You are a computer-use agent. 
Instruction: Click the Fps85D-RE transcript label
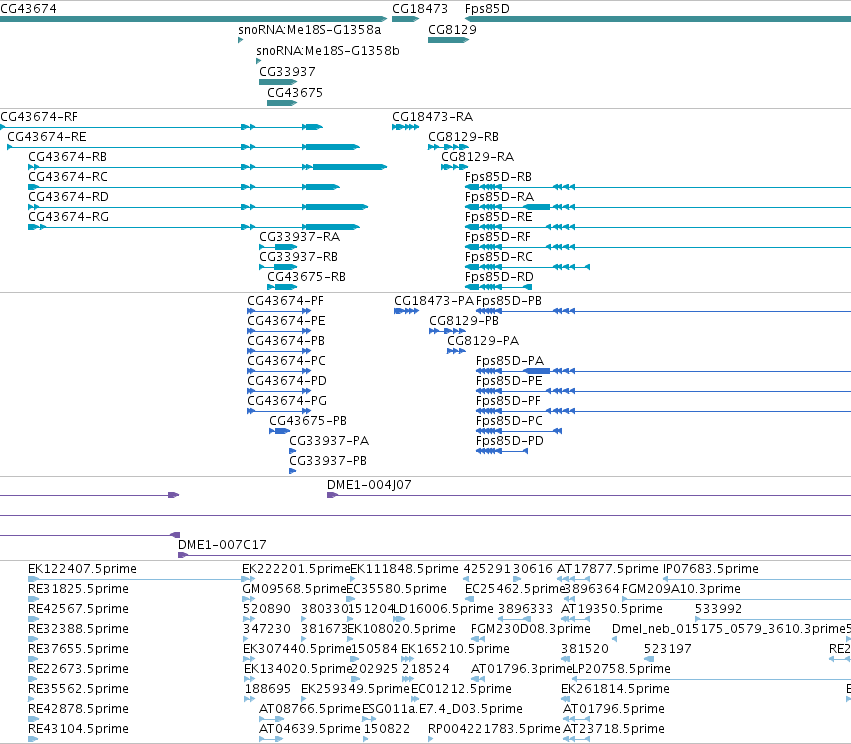(499, 217)
